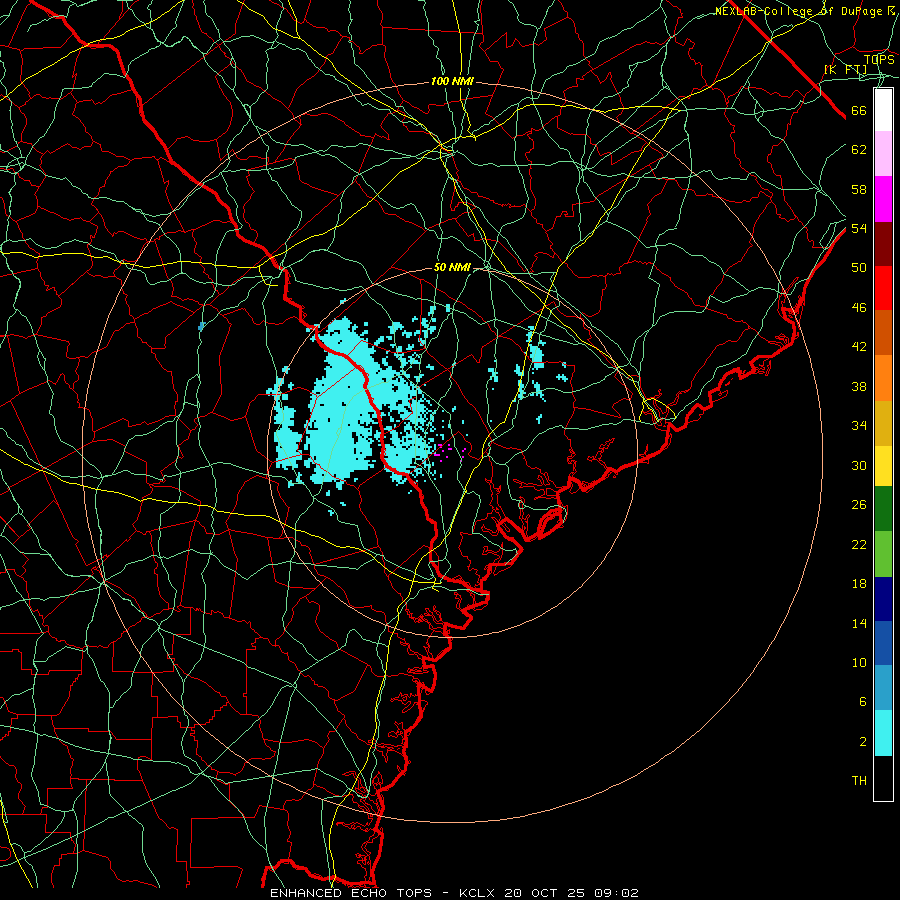Click the "50 NMI" range ring label
Image resolution: width=900 pixels, height=900 pixels.
pos(452,267)
